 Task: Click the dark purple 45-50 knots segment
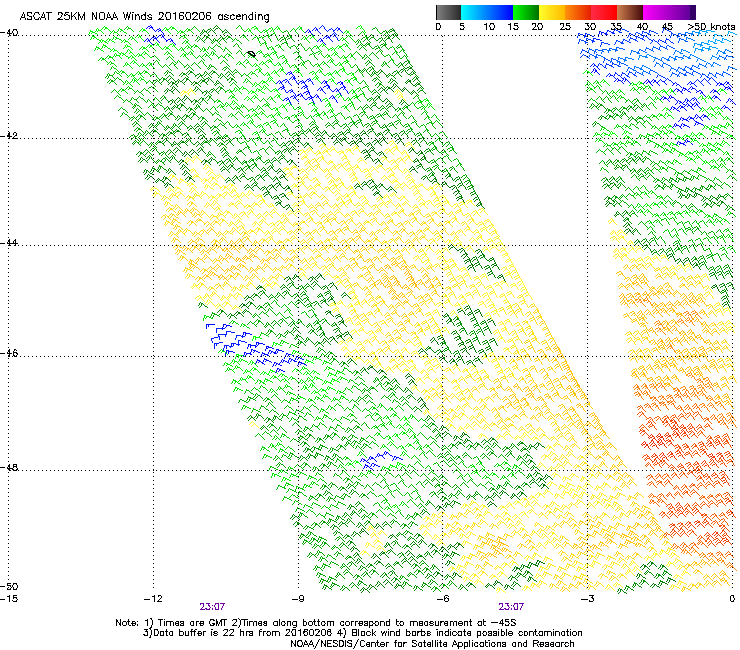pos(682,12)
